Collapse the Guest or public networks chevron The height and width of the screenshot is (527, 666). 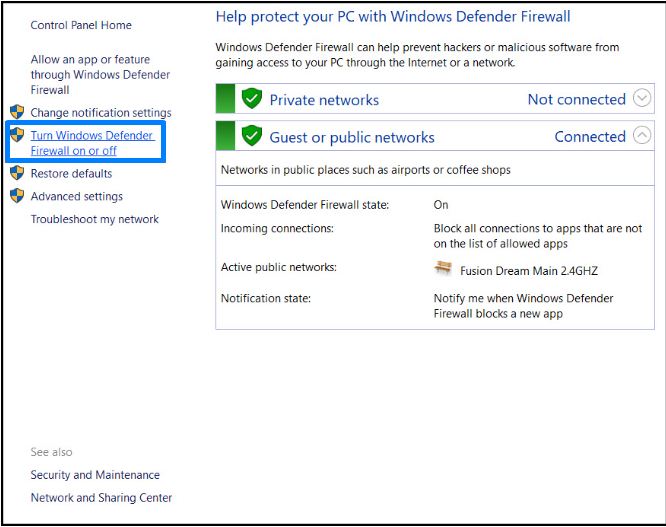[x=642, y=136]
